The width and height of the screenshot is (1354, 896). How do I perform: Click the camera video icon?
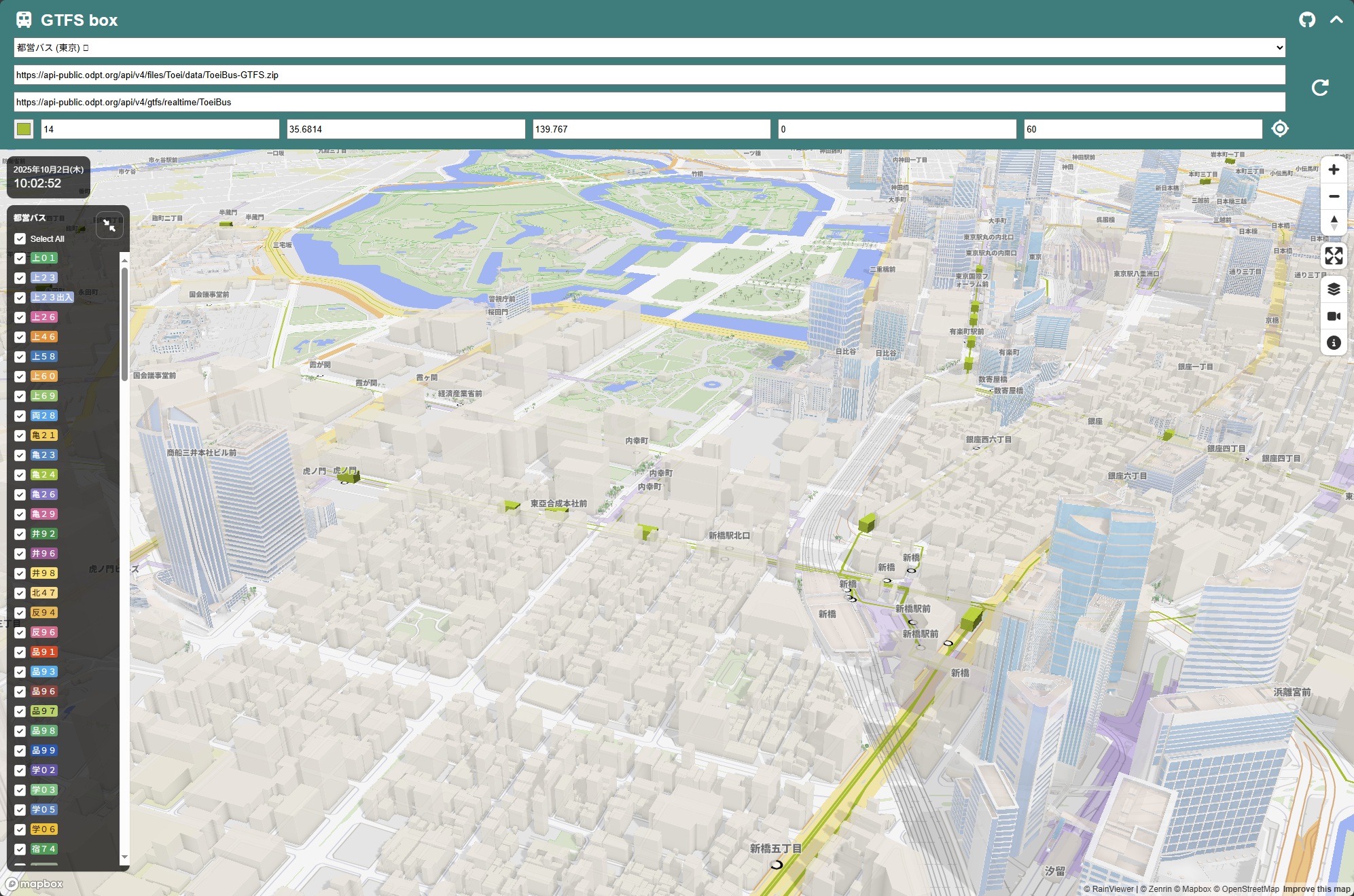(1334, 316)
